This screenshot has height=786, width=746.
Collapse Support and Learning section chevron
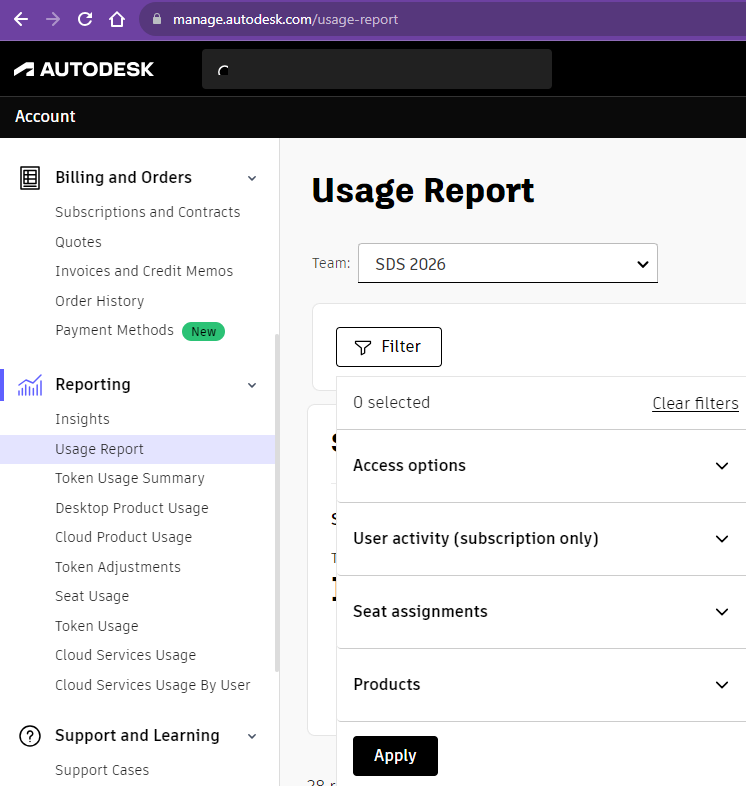(x=252, y=736)
